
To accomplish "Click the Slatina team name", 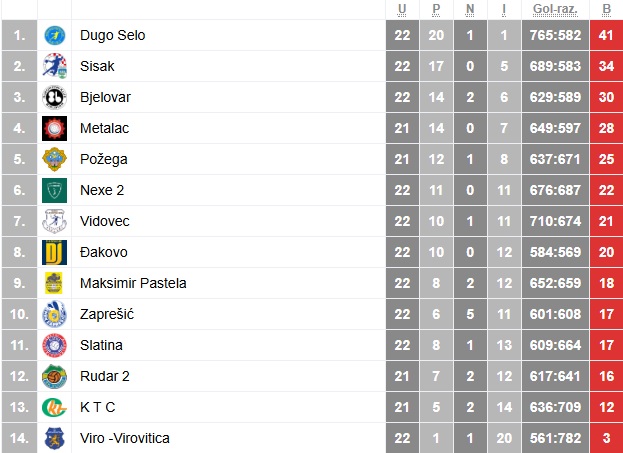I will point(101,345).
